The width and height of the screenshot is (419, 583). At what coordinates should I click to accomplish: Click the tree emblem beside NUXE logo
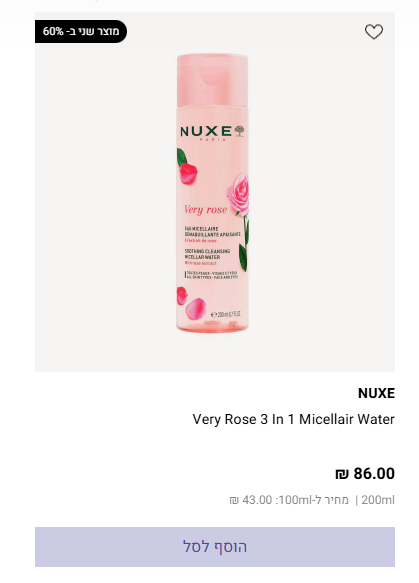pyautogui.click(x=239, y=131)
